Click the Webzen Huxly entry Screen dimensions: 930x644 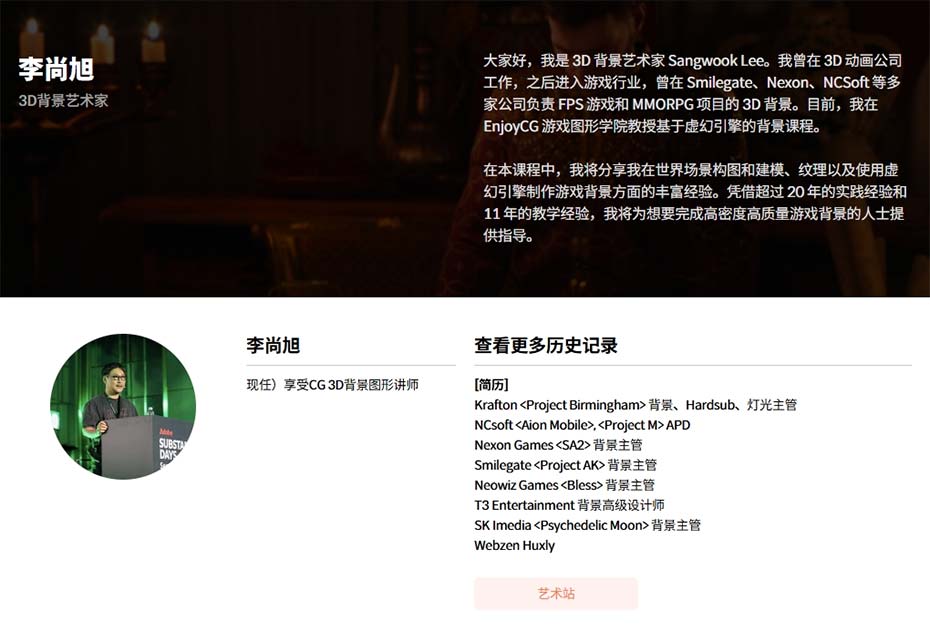click(x=514, y=546)
